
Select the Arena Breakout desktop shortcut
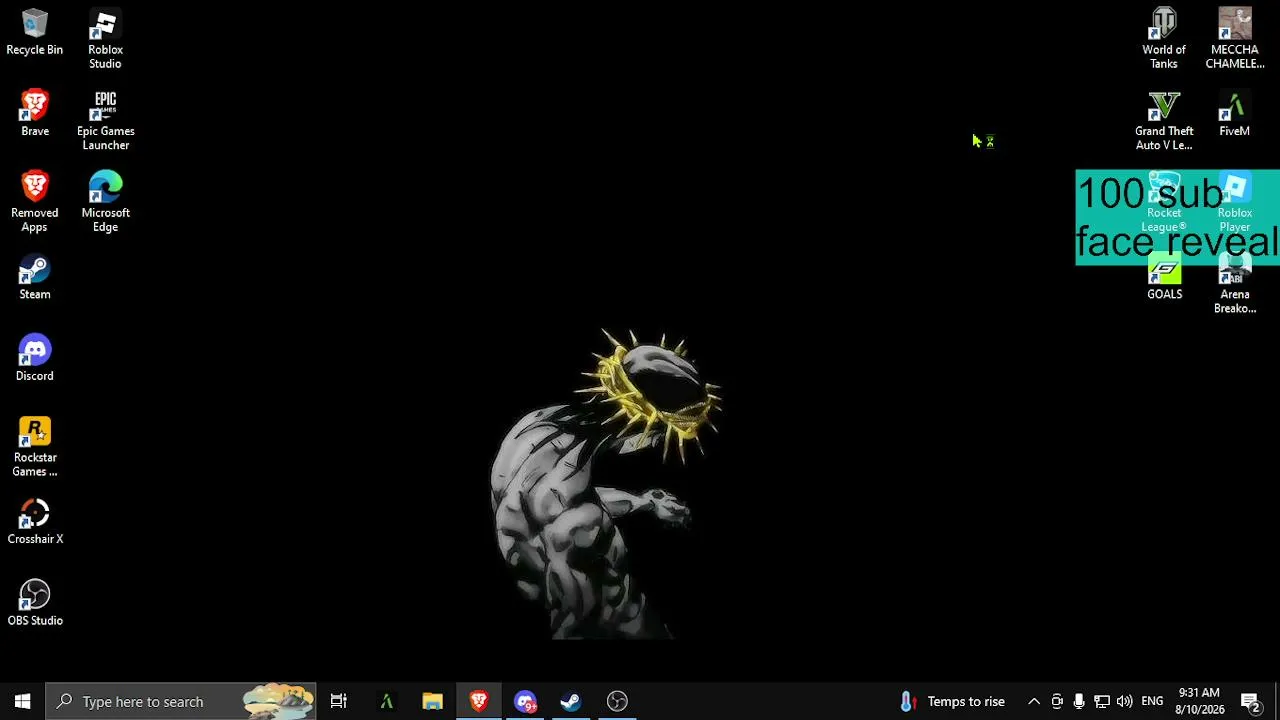(1235, 285)
